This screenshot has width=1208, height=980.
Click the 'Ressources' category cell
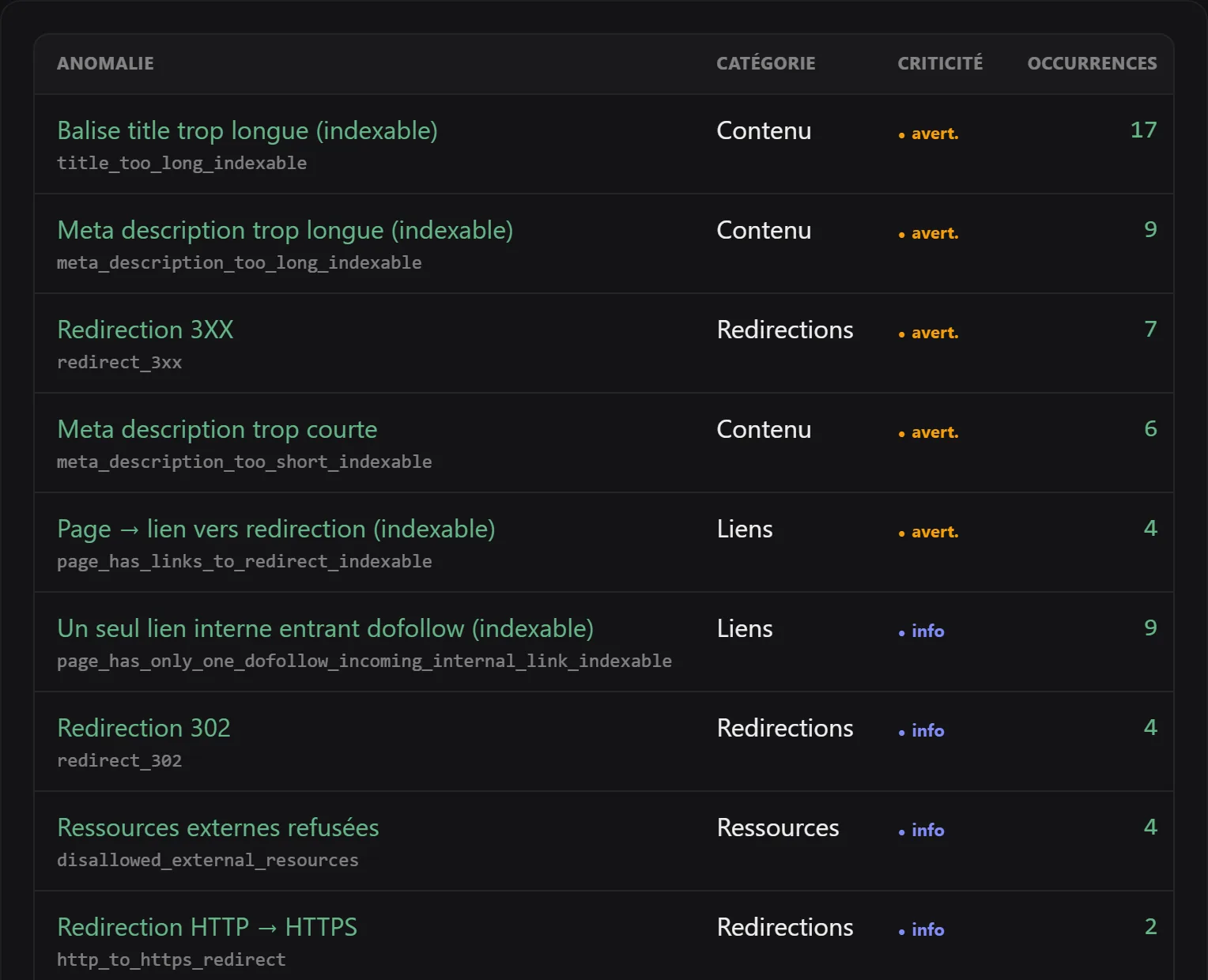(778, 828)
